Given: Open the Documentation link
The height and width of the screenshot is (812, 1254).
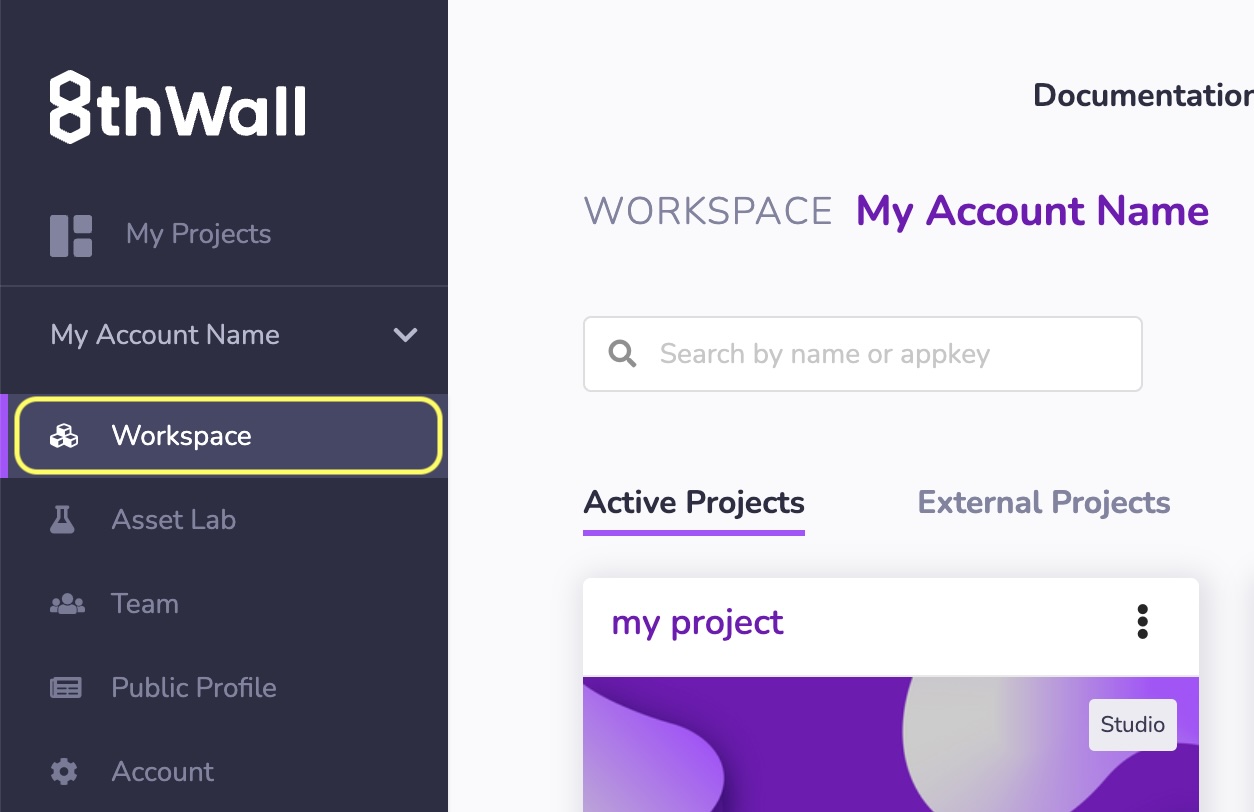Looking at the screenshot, I should click(x=1142, y=95).
